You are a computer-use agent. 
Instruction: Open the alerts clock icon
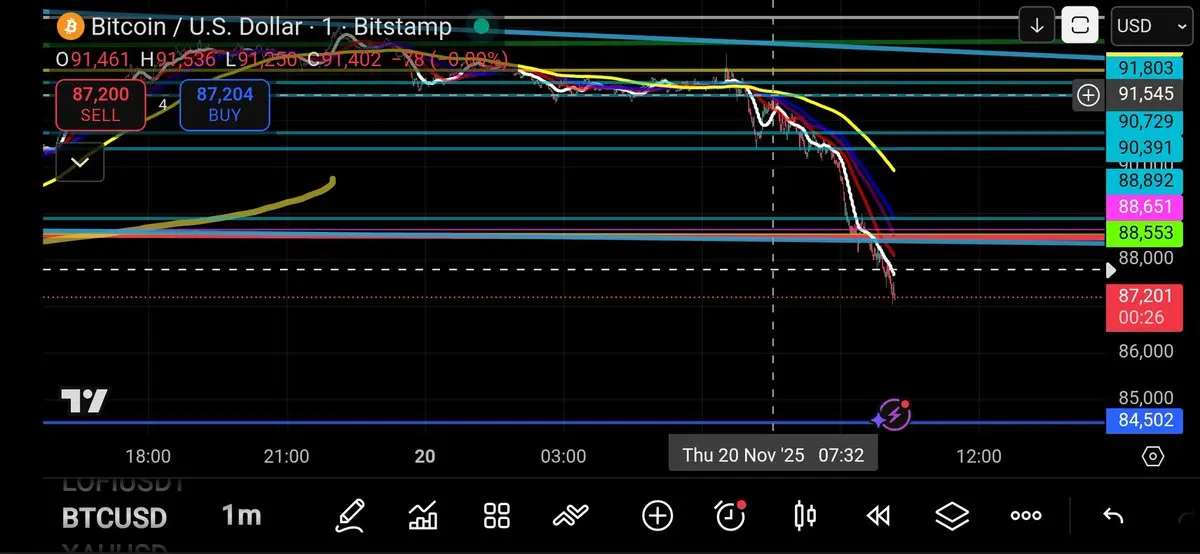[730, 516]
